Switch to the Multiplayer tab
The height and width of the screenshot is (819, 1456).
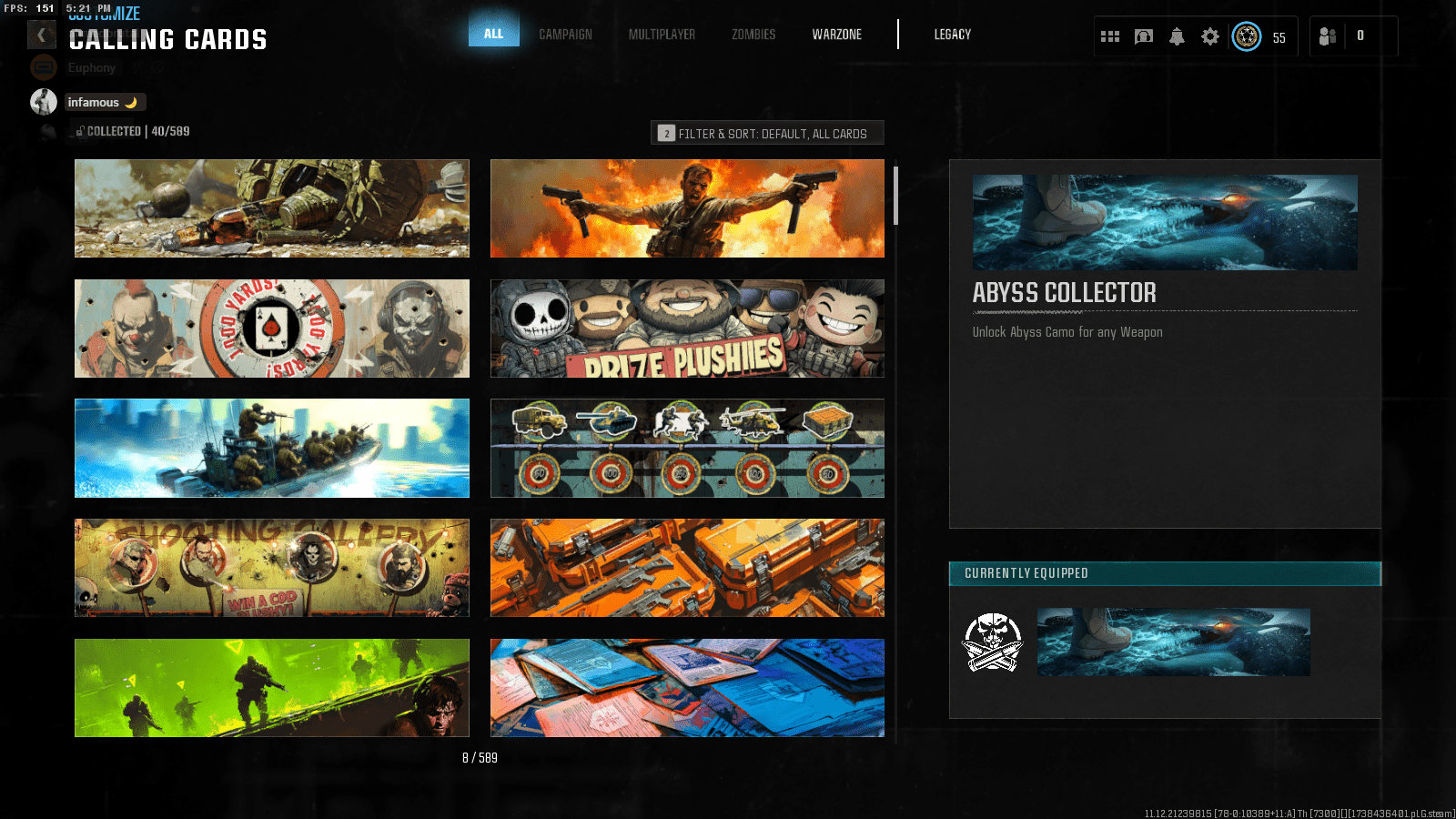pos(662,35)
